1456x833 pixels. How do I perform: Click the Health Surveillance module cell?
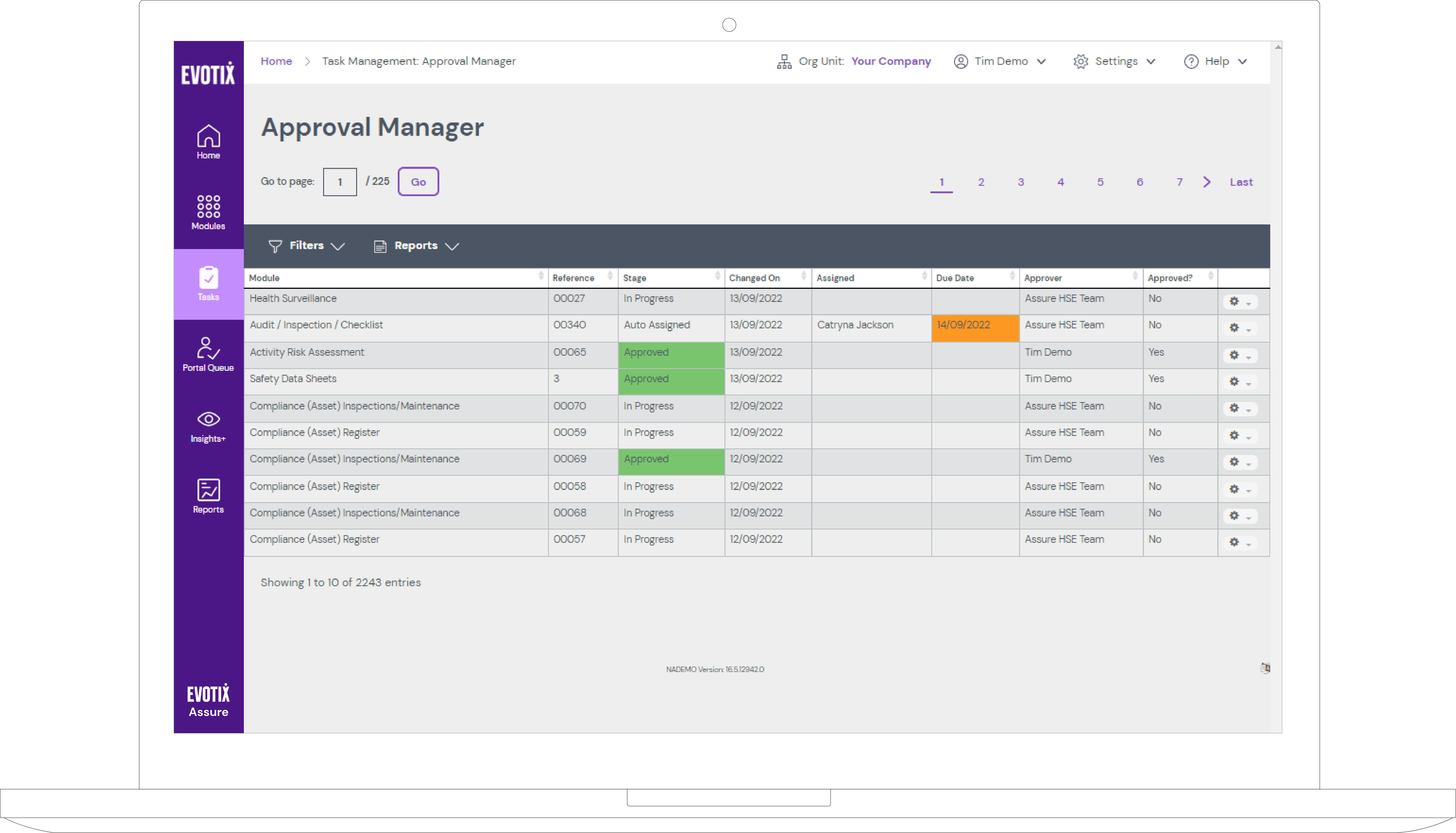pyautogui.click(x=396, y=301)
